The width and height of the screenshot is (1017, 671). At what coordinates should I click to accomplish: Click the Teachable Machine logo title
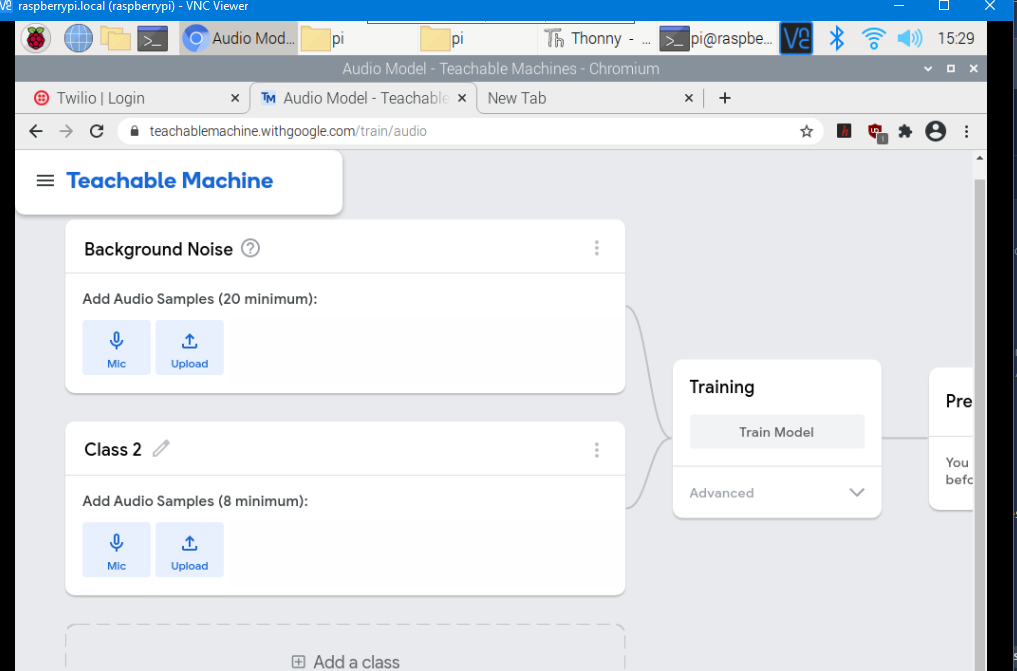[x=170, y=181]
